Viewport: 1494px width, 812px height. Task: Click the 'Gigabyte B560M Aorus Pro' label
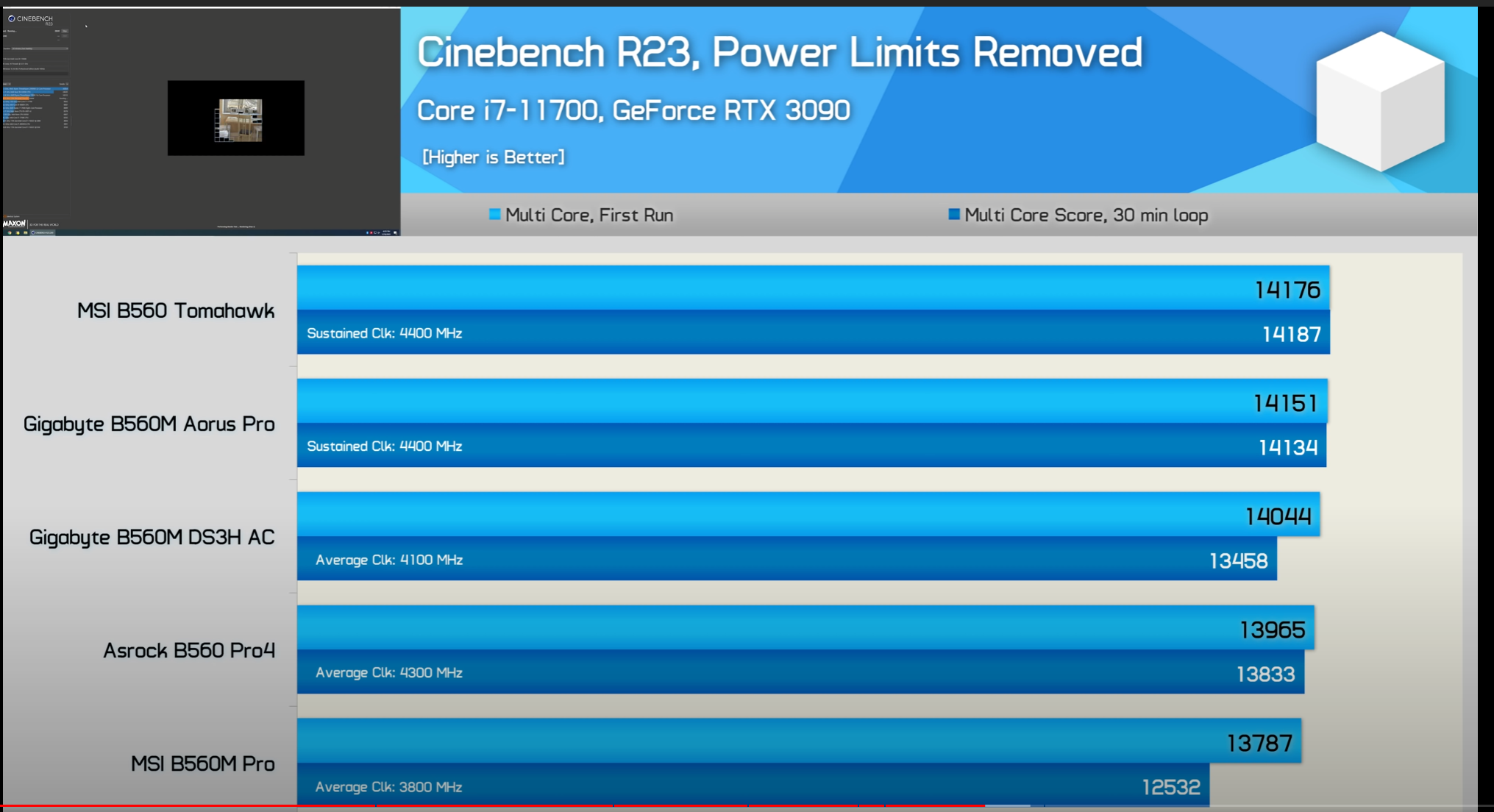coord(149,424)
